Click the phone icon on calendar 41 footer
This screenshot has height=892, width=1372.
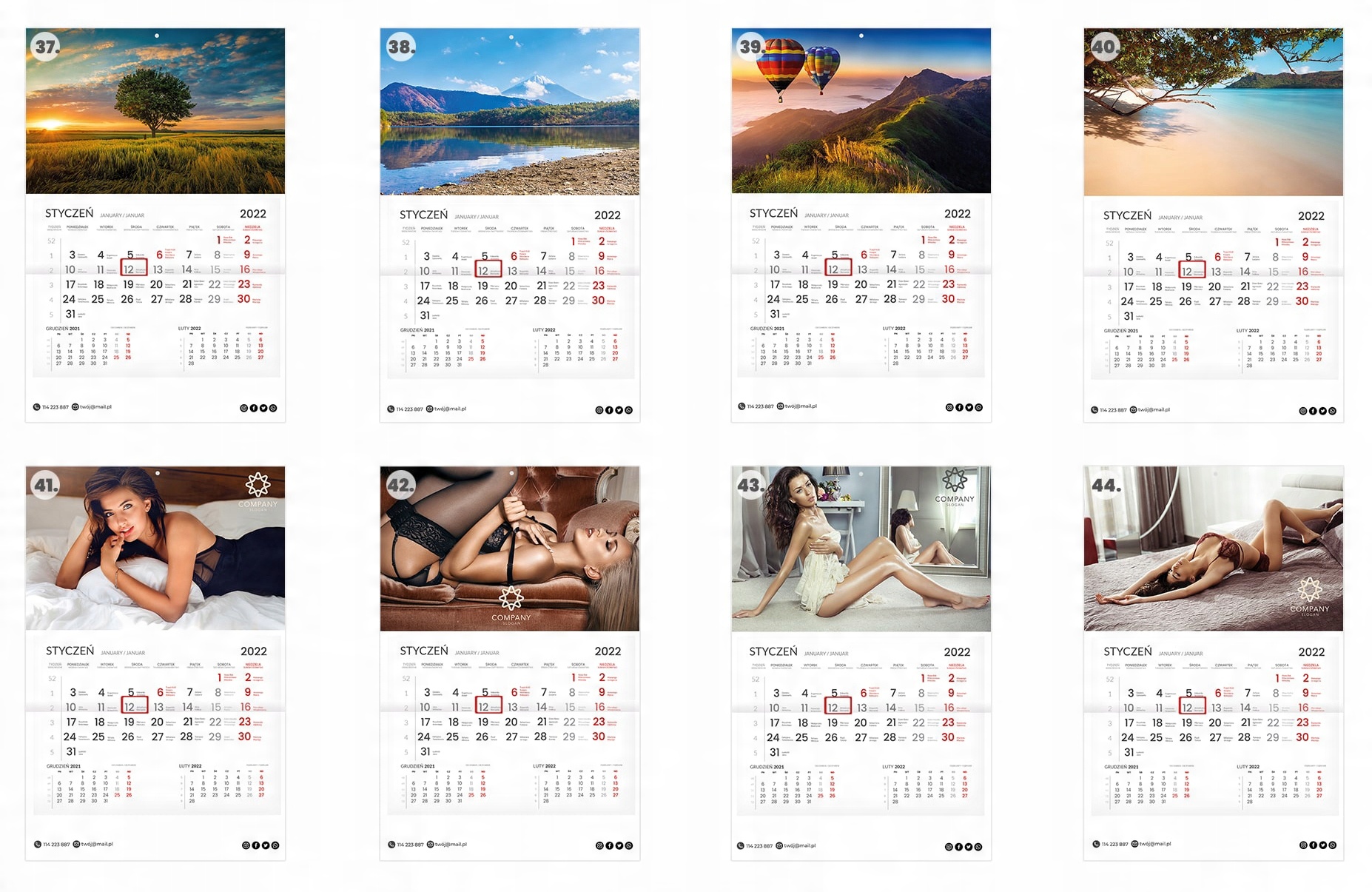(x=38, y=845)
